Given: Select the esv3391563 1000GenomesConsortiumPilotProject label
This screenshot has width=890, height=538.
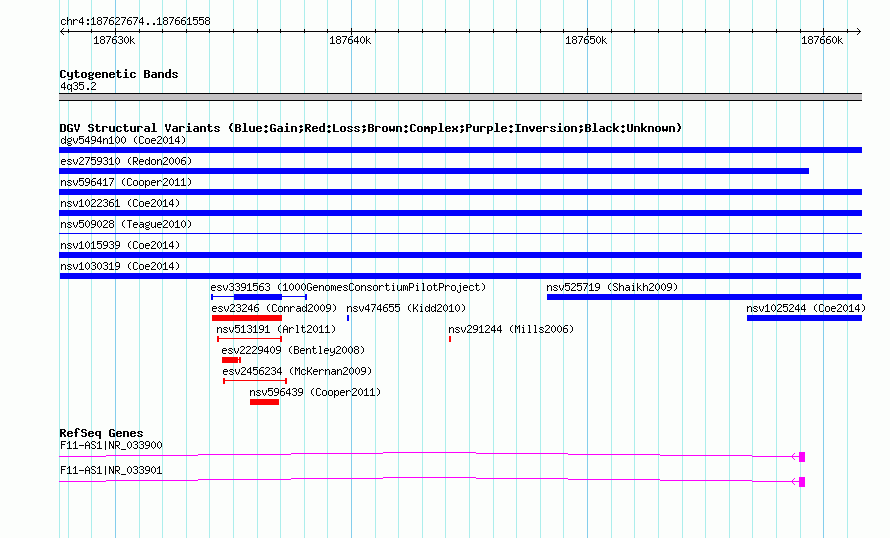Looking at the screenshot, I should pos(348,287).
